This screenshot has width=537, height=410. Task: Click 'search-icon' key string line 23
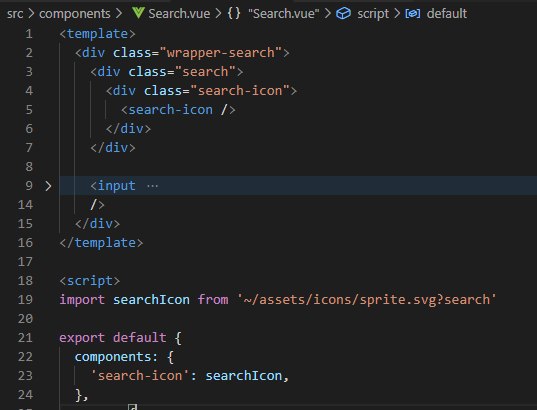pyautogui.click(x=140, y=376)
